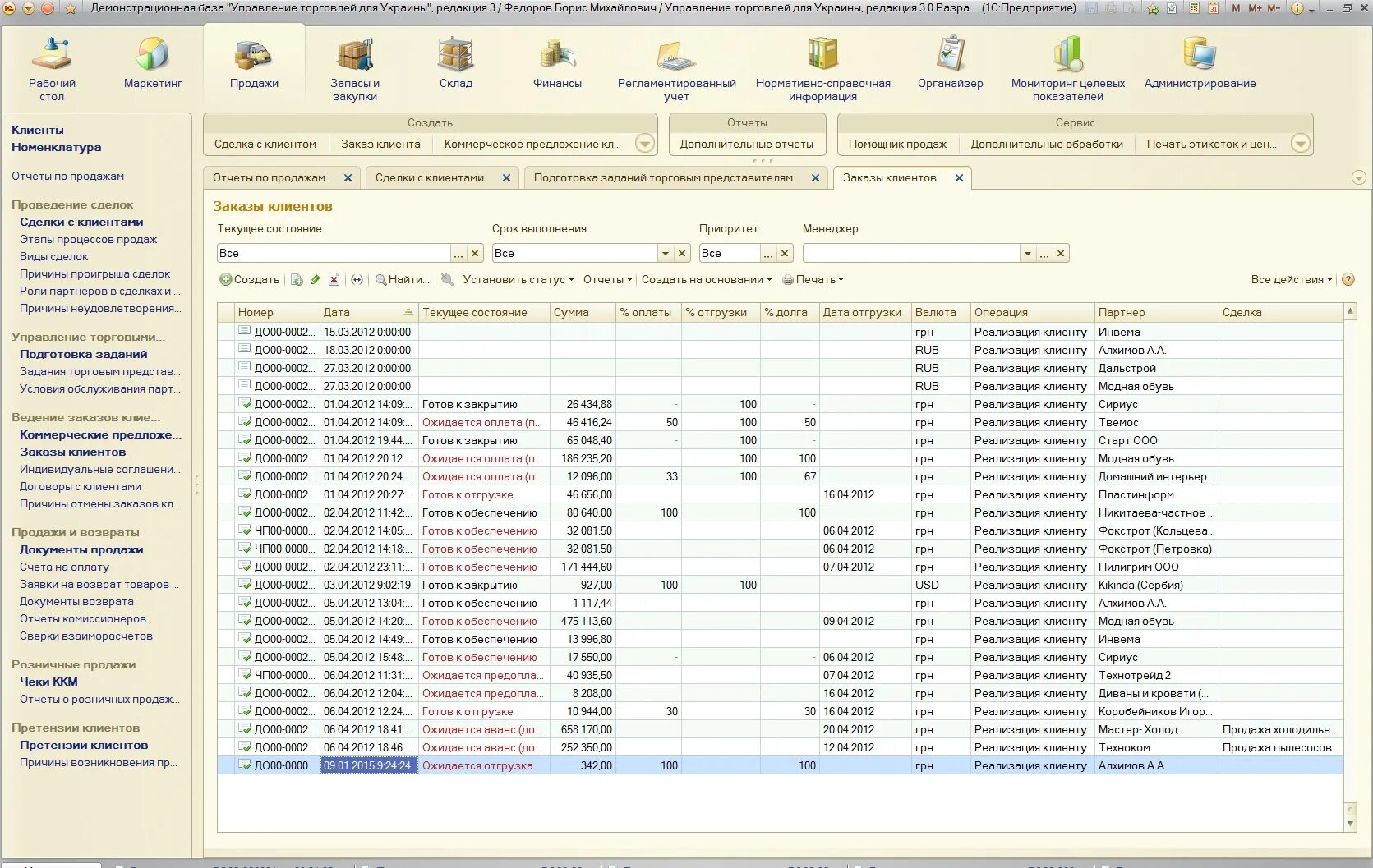Click the 658 170,00 sum cell

click(x=583, y=730)
